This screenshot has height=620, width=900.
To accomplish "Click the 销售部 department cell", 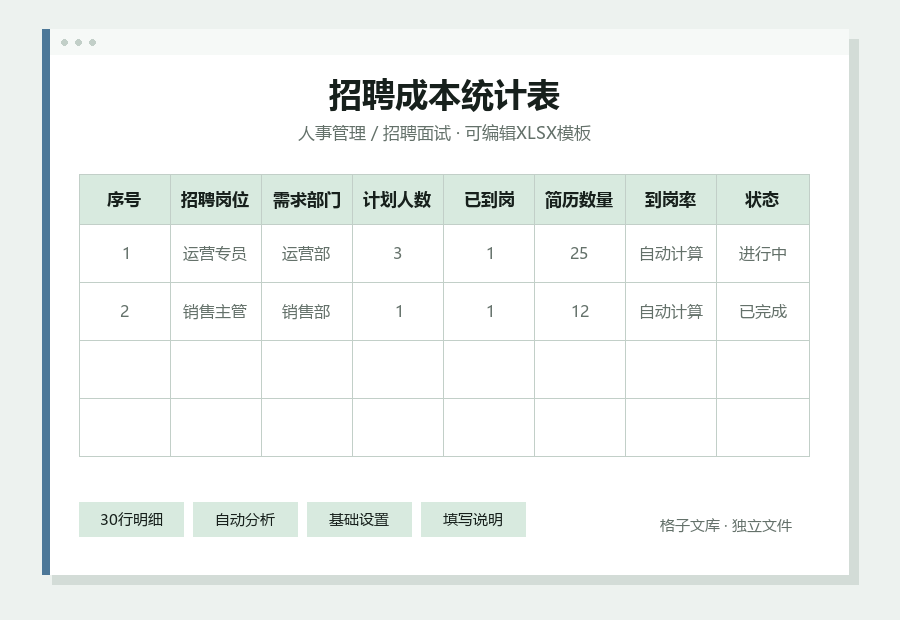I will pos(307,312).
